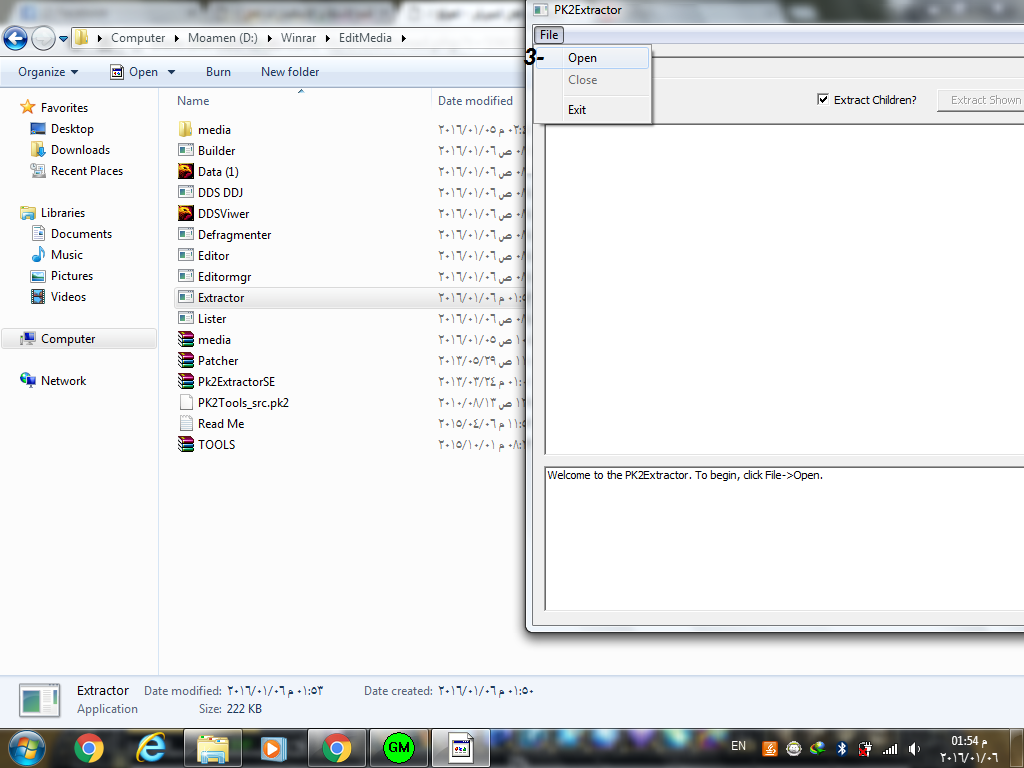Image resolution: width=1024 pixels, height=768 pixels.
Task: Sort files by the Name column header
Action: pyautogui.click(x=193, y=101)
